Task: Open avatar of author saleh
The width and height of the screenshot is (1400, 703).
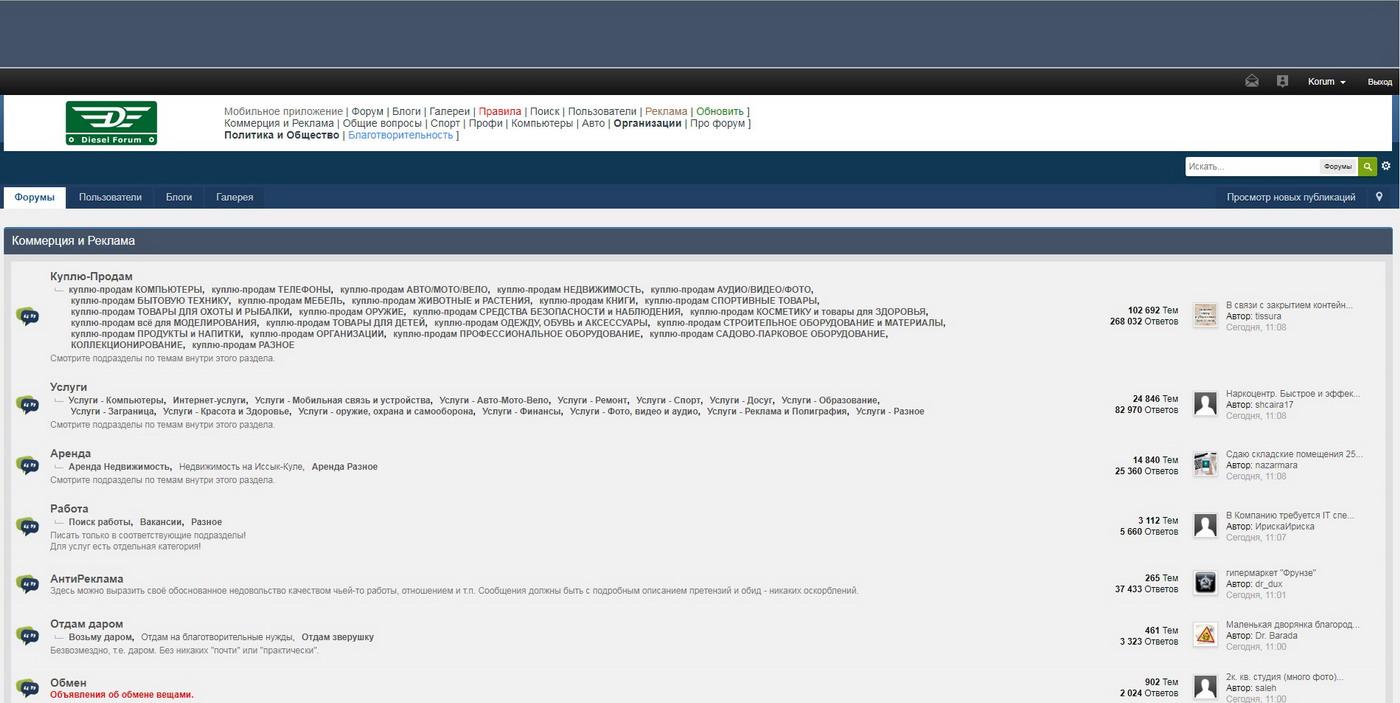Action: tap(1206, 687)
